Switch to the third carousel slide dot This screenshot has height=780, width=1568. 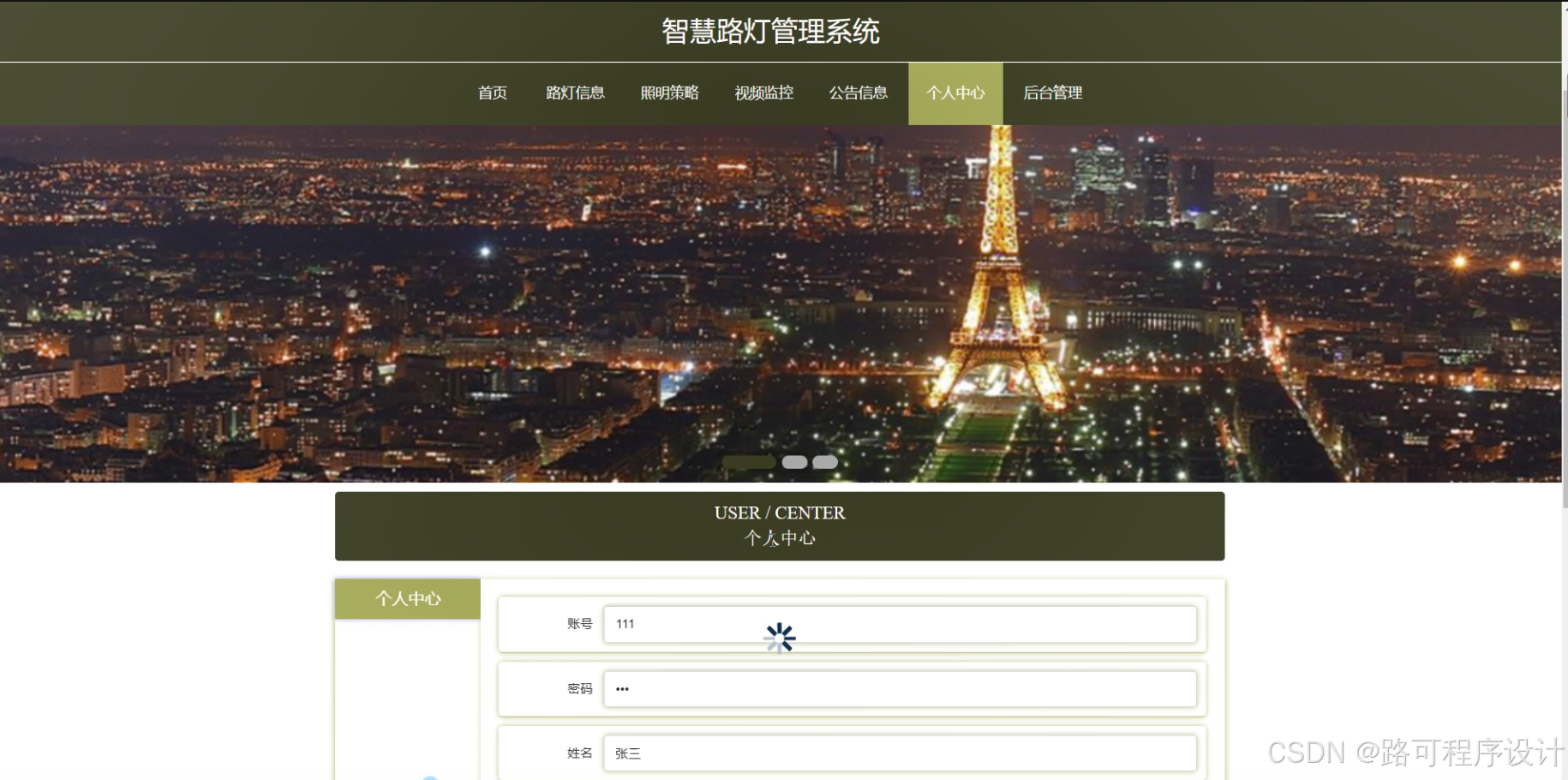coord(825,462)
